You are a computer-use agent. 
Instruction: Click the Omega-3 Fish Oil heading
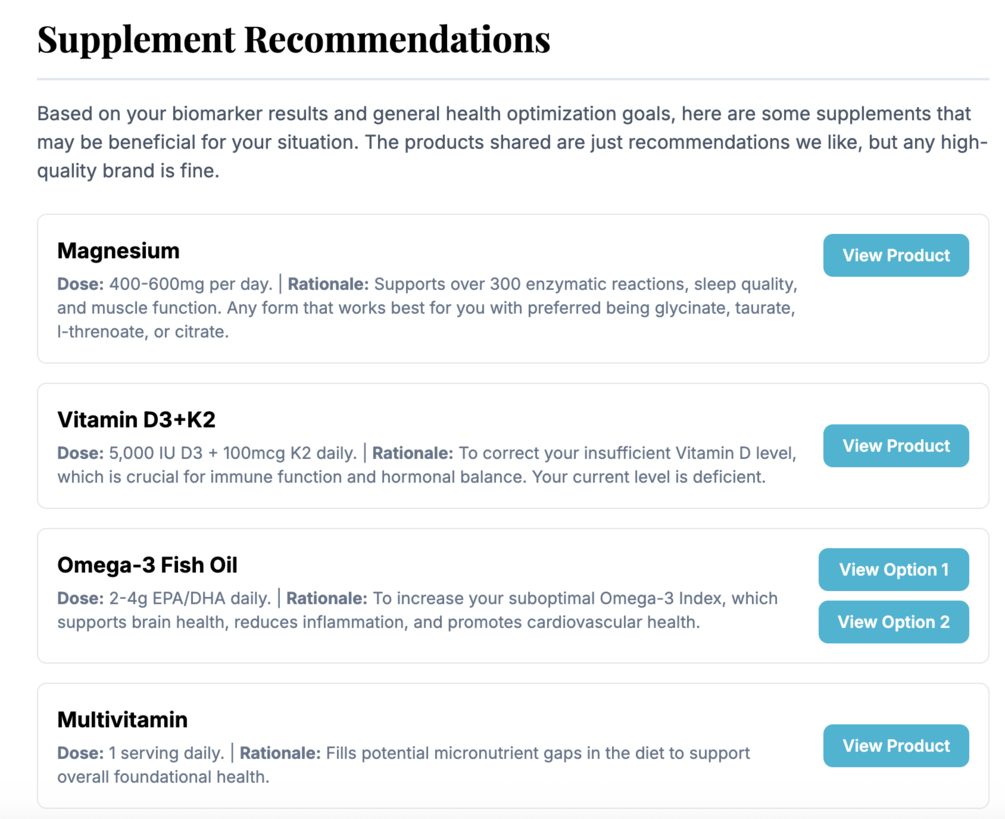coord(147,565)
